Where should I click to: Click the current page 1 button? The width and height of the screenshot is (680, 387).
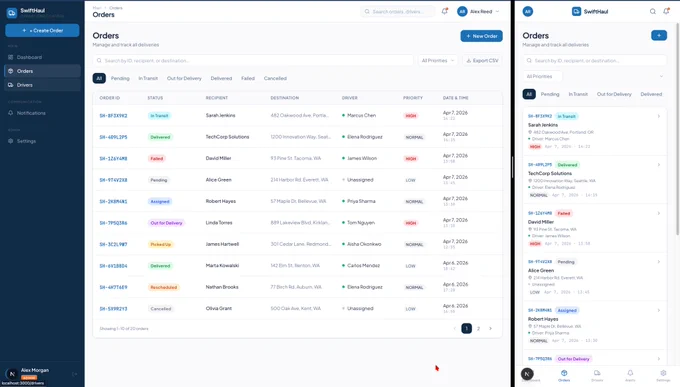tap(467, 328)
